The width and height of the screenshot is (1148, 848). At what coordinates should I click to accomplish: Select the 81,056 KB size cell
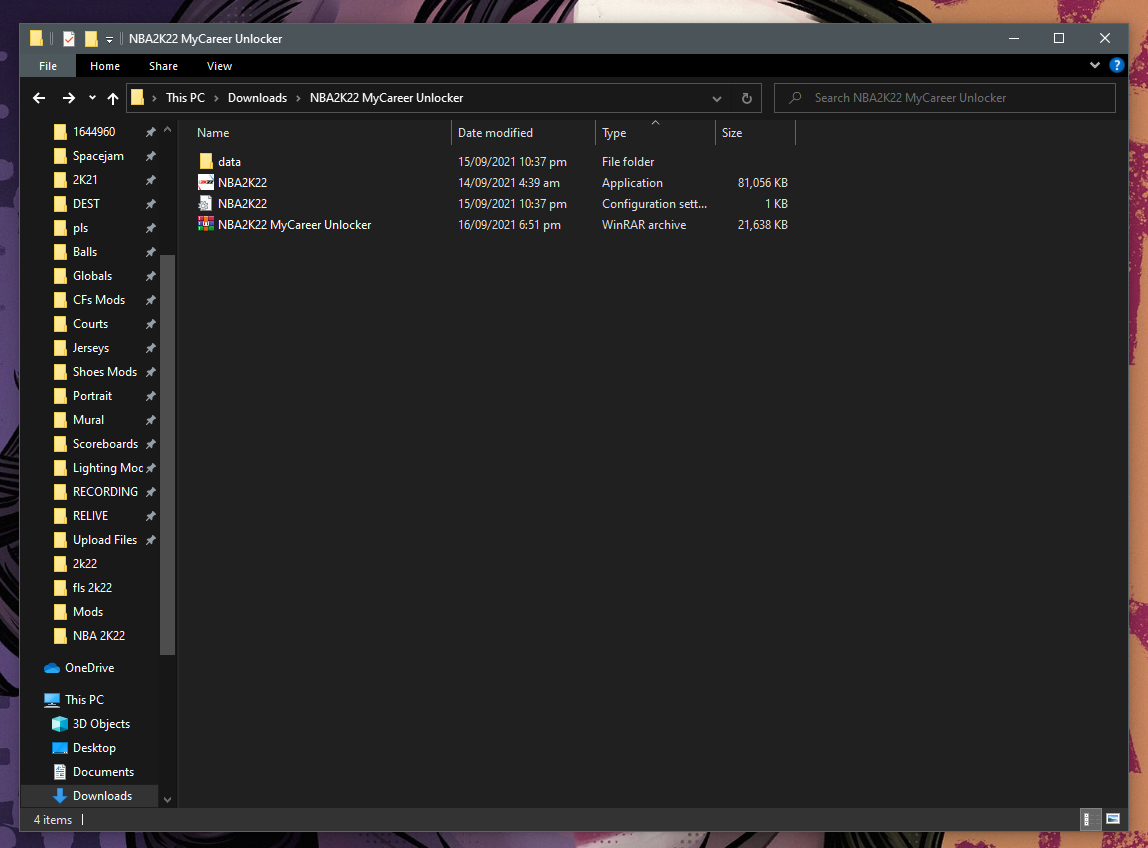[762, 183]
